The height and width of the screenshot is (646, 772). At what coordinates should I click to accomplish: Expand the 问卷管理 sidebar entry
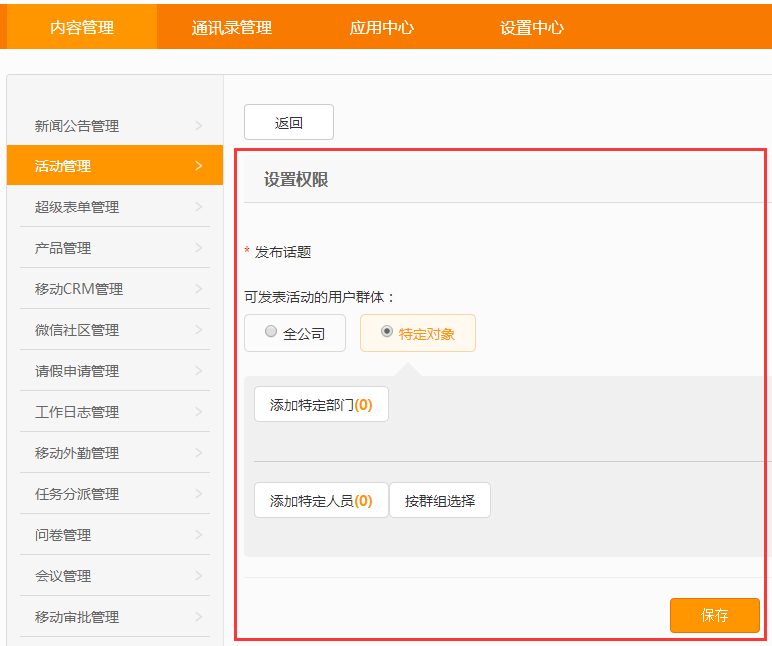click(115, 534)
